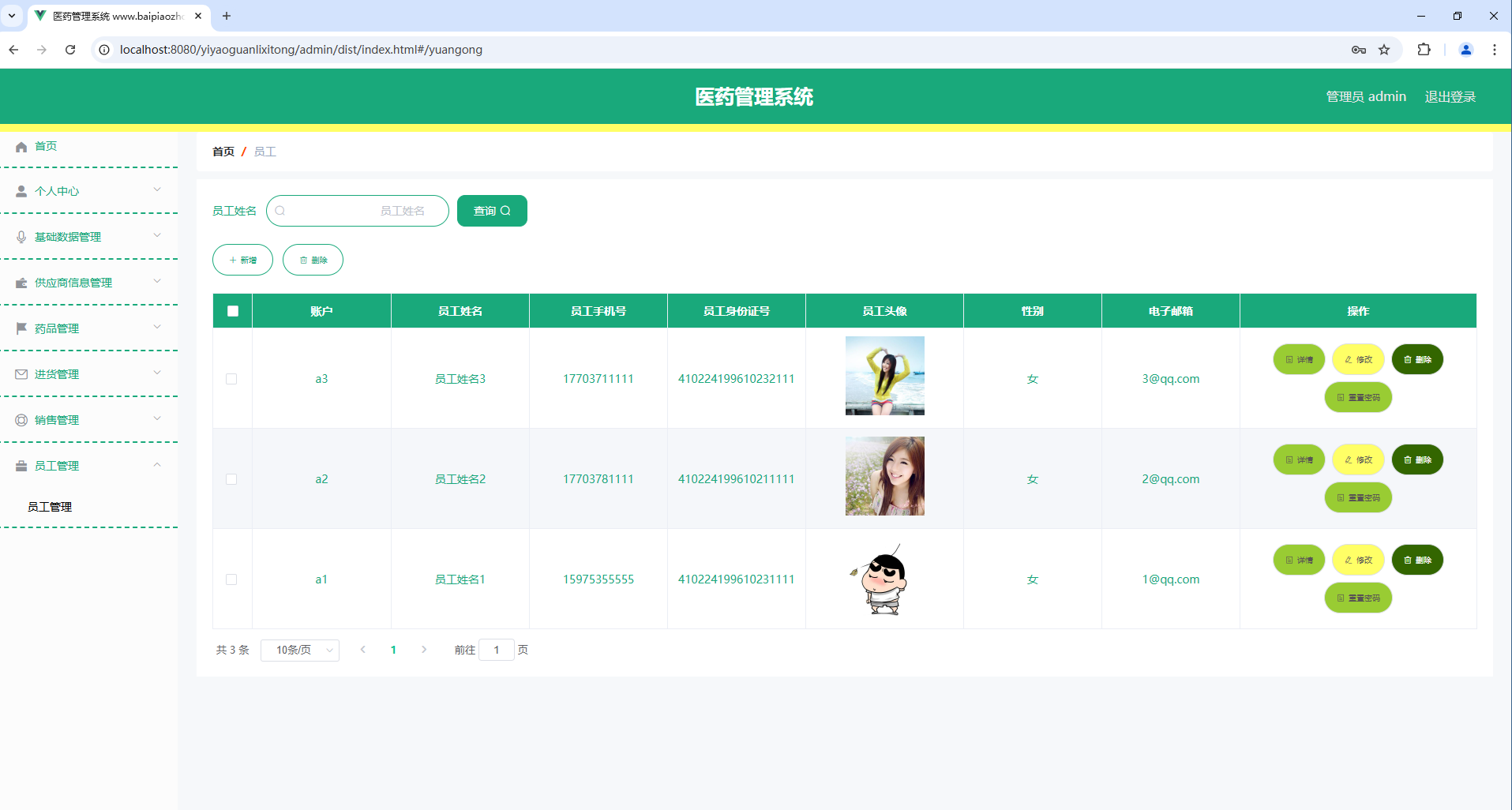The width and height of the screenshot is (1512, 810).
Task: Open the 员工管理 submenu item
Action: (x=50, y=506)
